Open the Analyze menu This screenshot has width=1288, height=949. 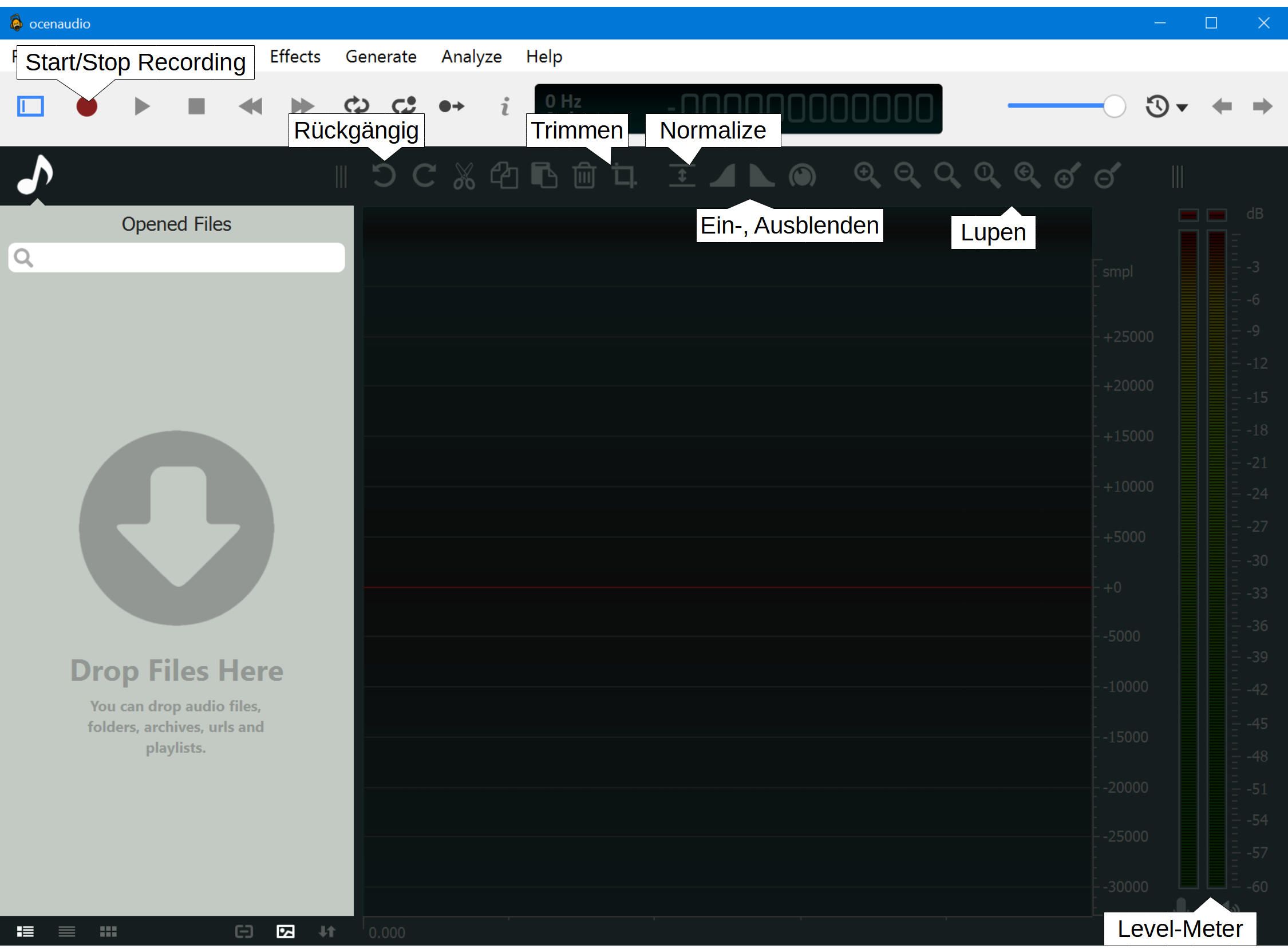[471, 56]
